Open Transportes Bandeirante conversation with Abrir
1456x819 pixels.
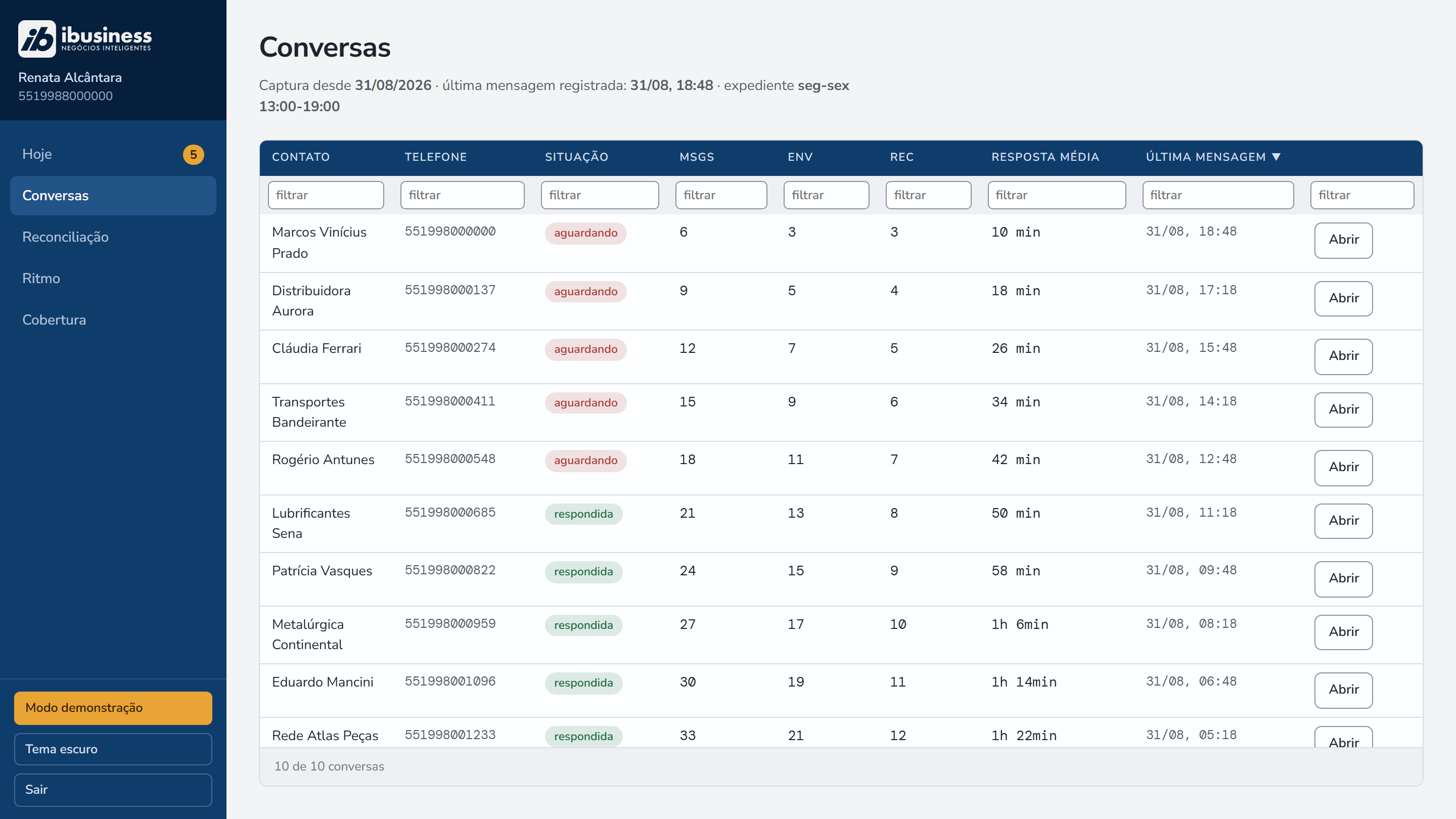pyautogui.click(x=1343, y=410)
